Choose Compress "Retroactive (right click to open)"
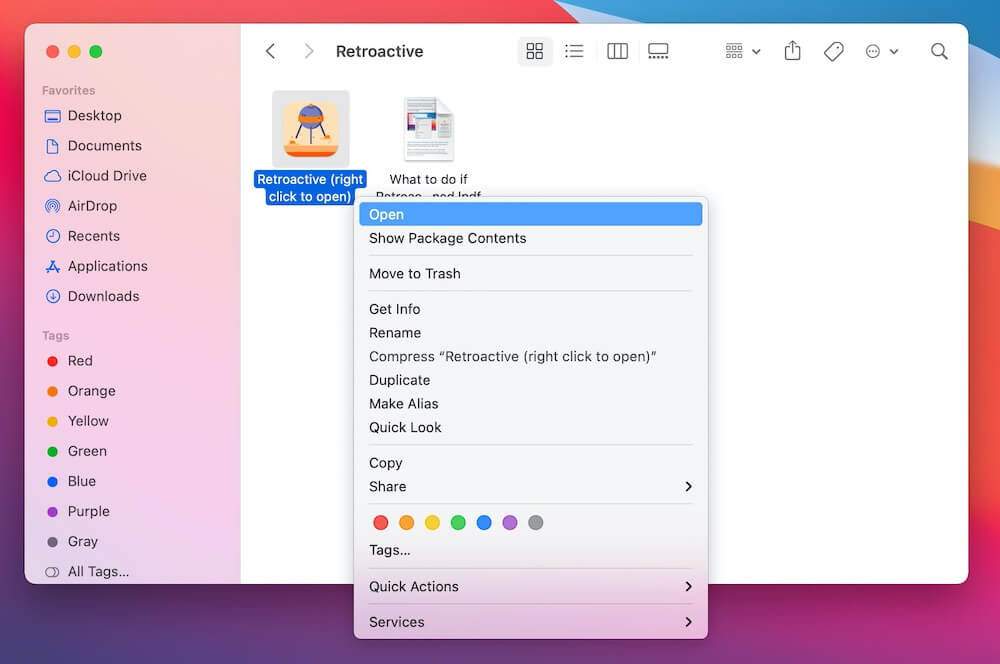Screen dimensions: 1000x664 coord(531,356)
